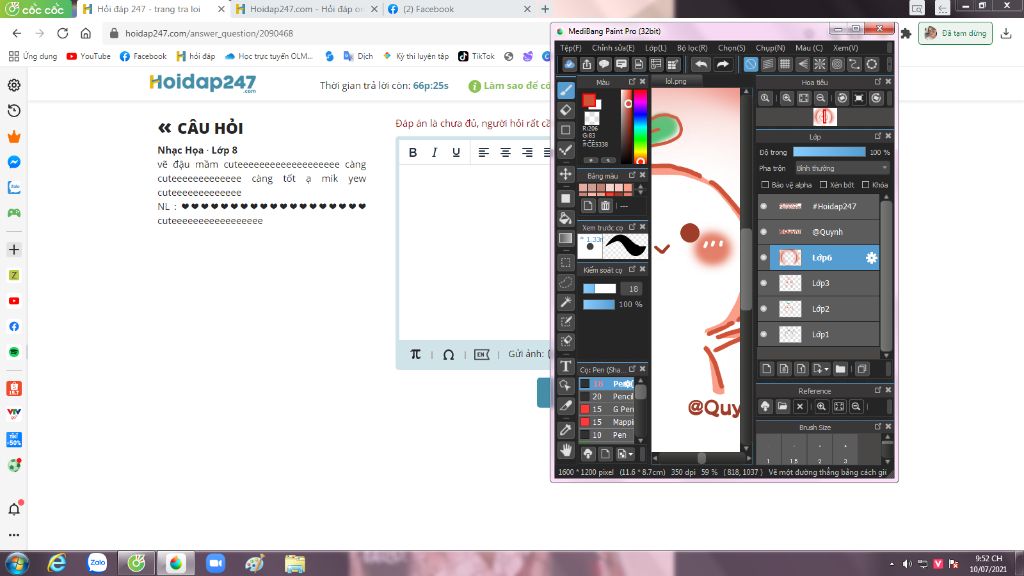This screenshot has height=576, width=1024.
Task: Click the rainbow hue strip in color panel
Action: 639,127
